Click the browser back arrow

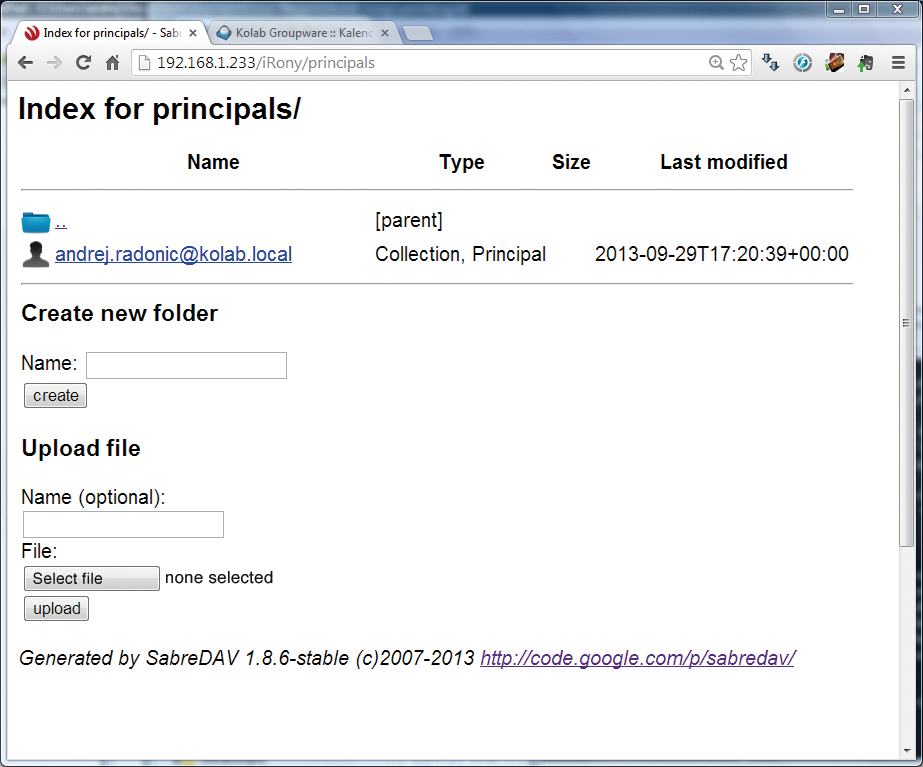[25, 63]
